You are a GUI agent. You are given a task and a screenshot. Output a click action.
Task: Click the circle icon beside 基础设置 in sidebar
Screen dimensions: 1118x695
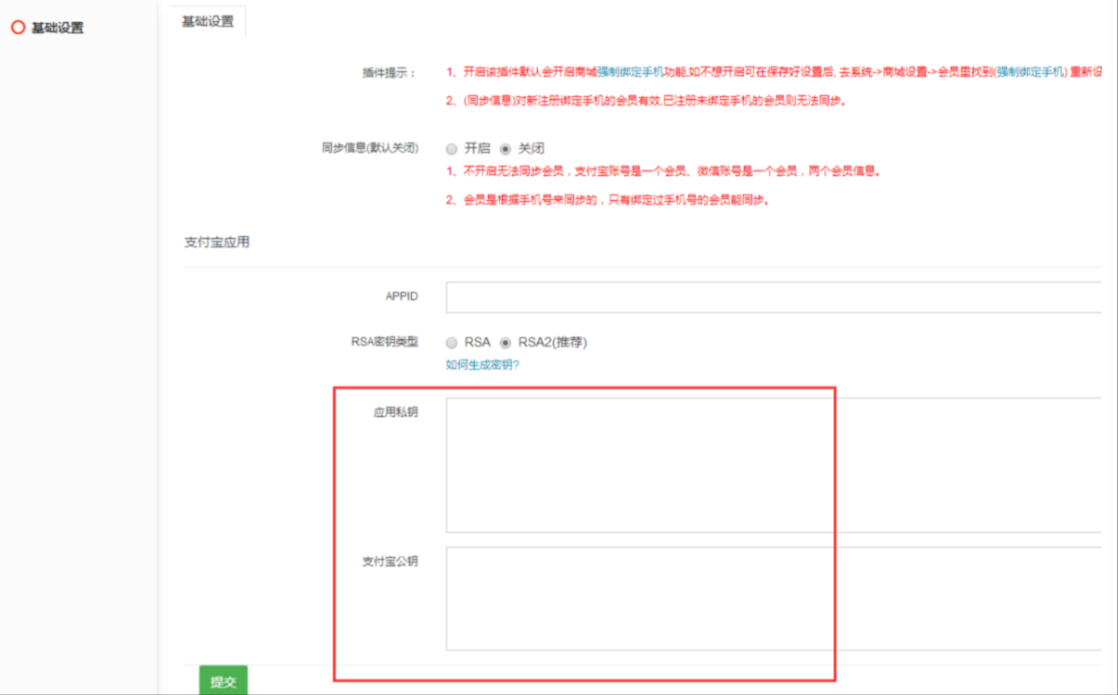17,28
